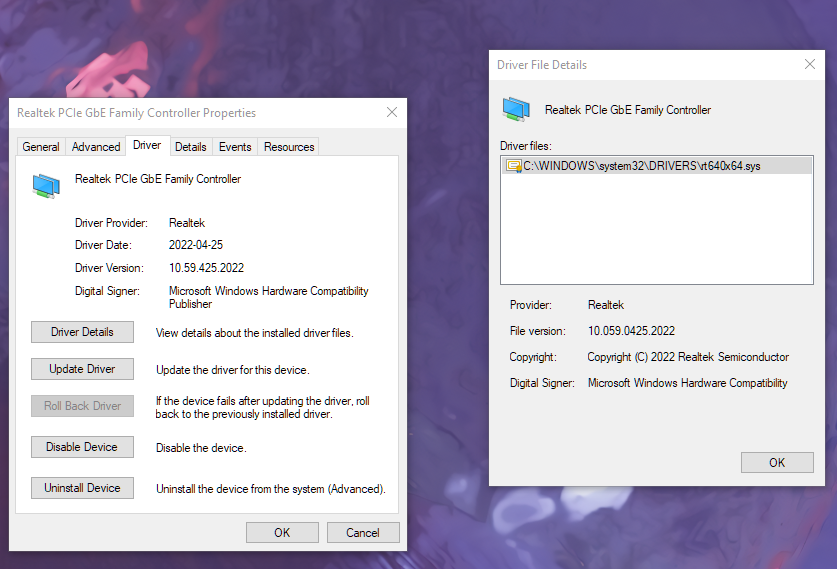Click the Digital Signer value in Properties window
Viewport: 837px width, 569px height.
click(x=269, y=297)
